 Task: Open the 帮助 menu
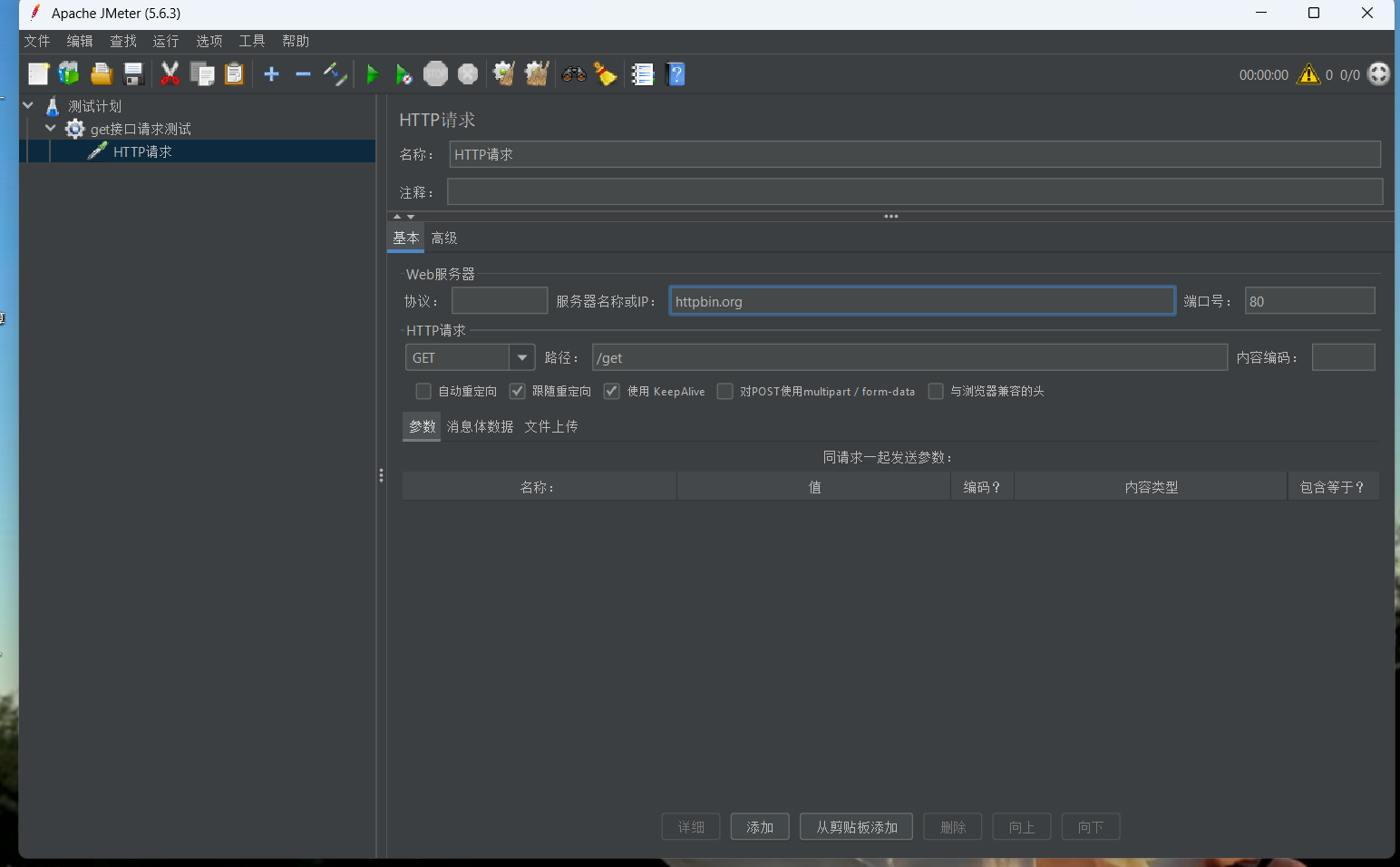coord(296,41)
